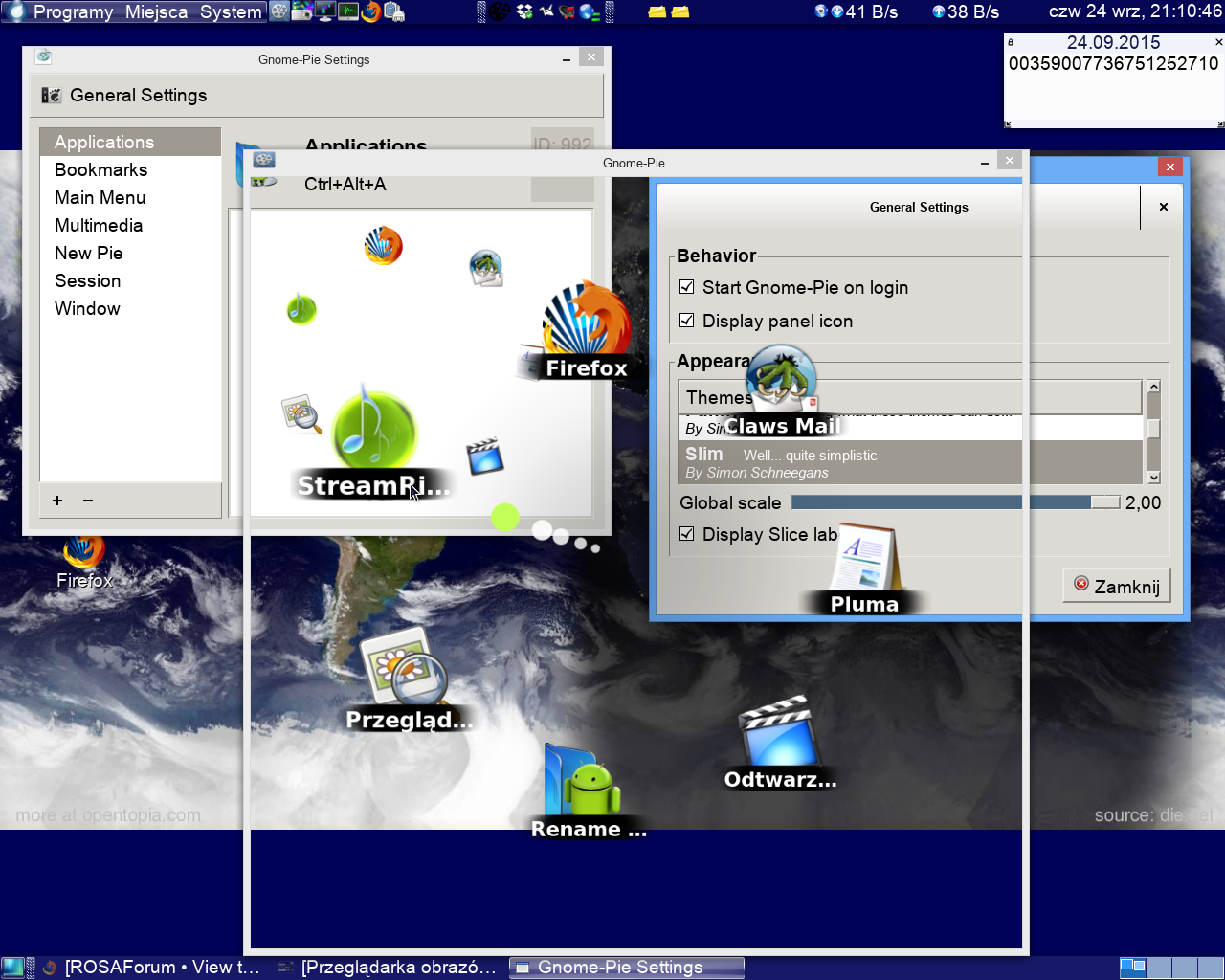Switch to Przeglądarka obrazó... taskbar window
1225x980 pixels.
pos(387,968)
